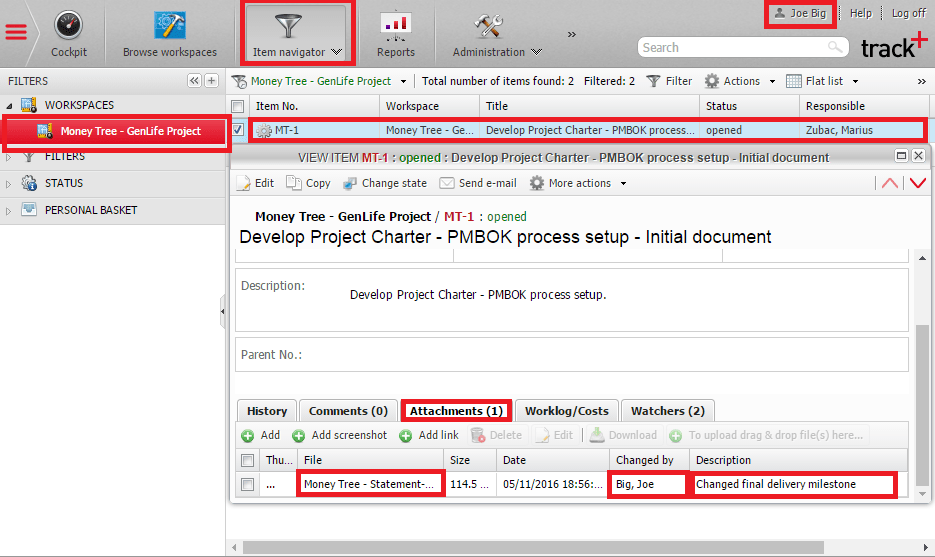Screen dimensions: 935x557
Task: Open the Flat list view dropdown
Action: [822, 81]
